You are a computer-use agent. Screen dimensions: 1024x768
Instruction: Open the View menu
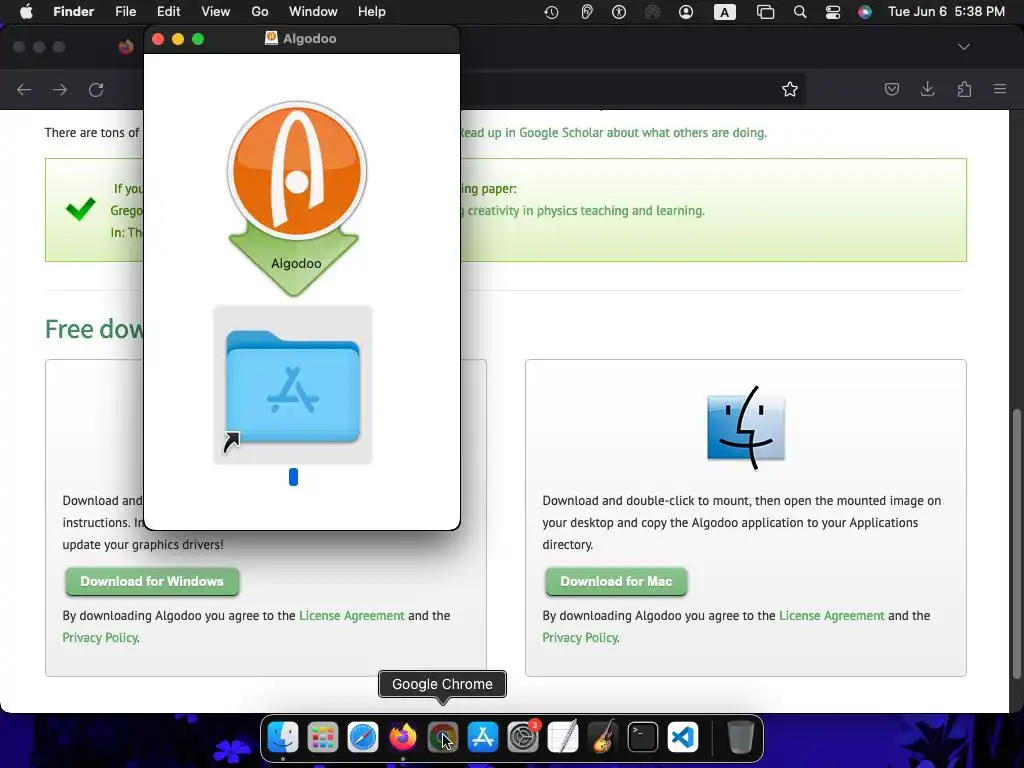coord(216,12)
